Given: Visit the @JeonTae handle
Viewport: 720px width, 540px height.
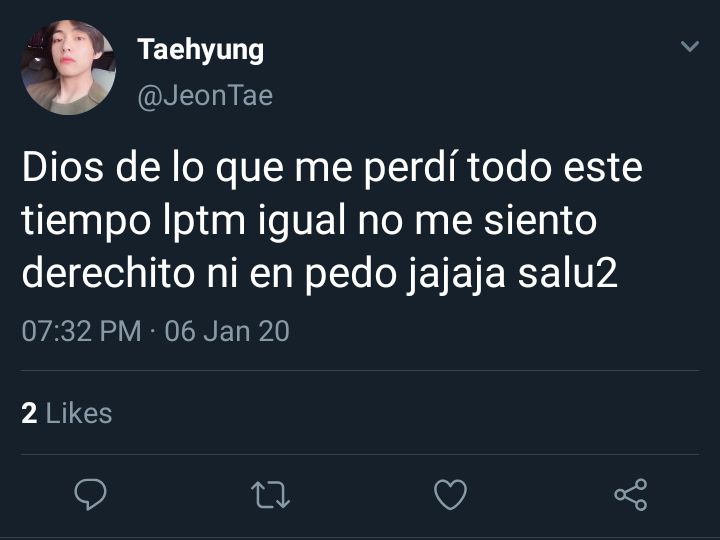Looking at the screenshot, I should [x=205, y=96].
